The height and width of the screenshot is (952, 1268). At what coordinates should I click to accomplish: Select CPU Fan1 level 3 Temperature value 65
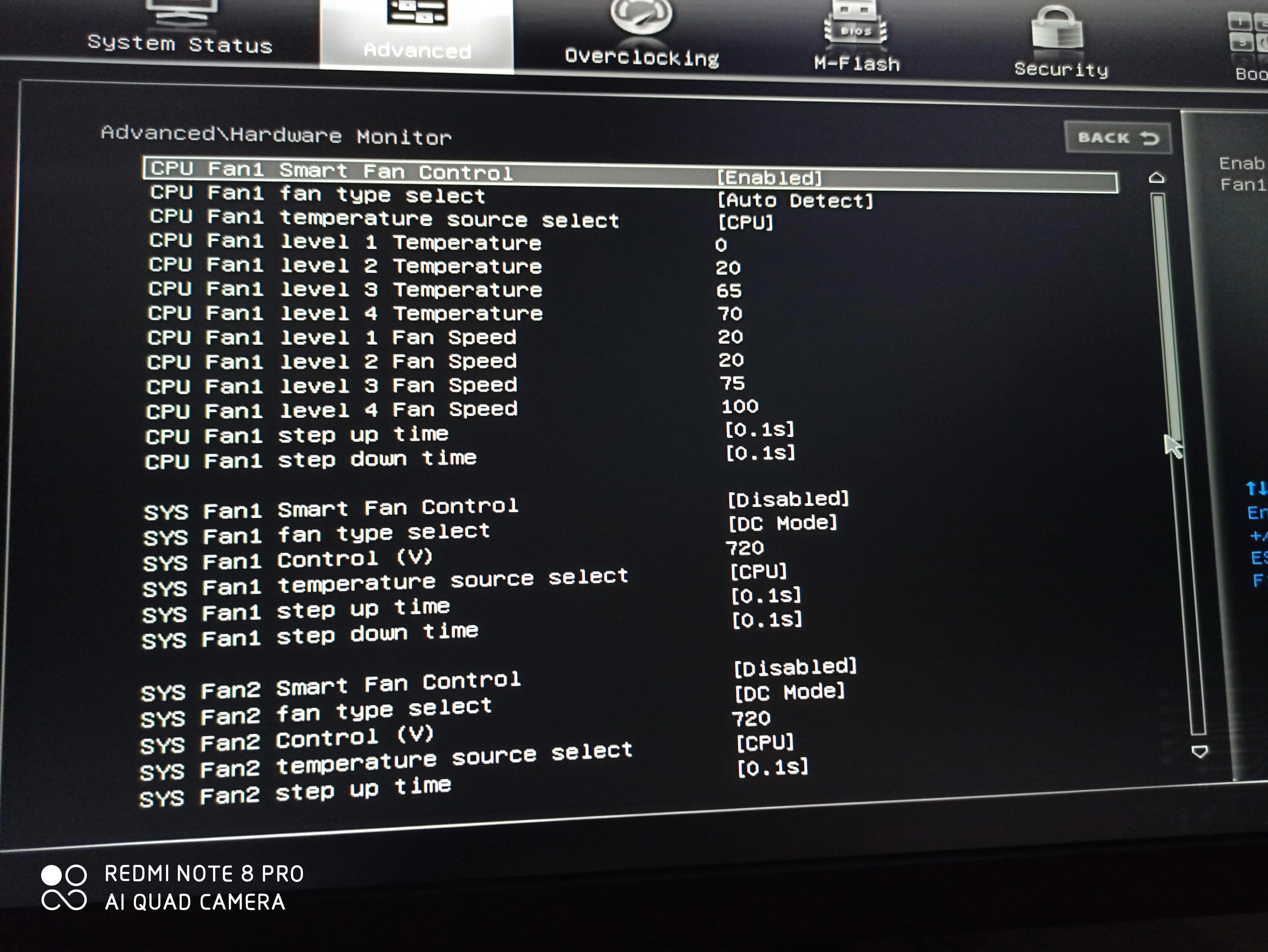pyautogui.click(x=729, y=291)
